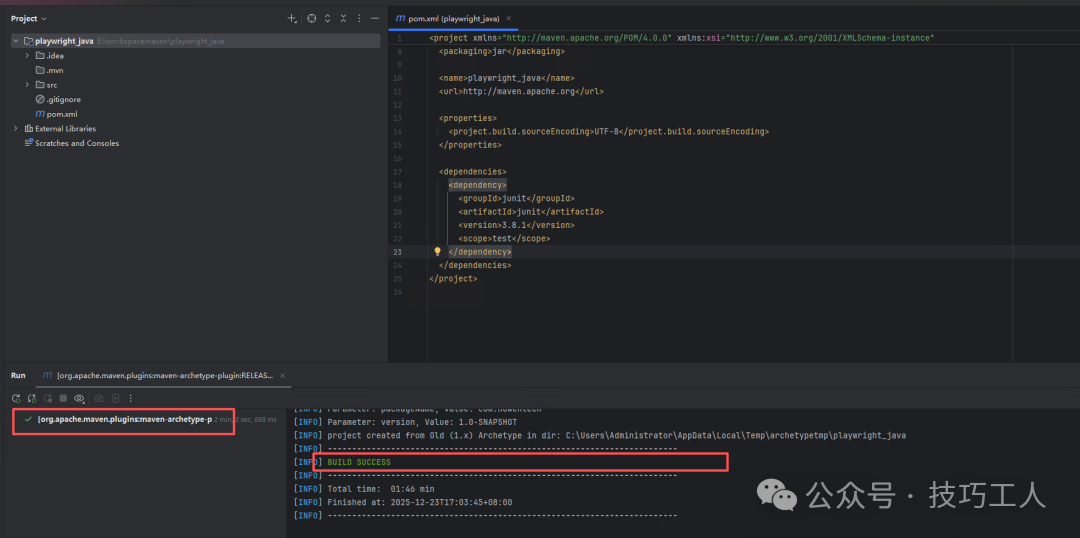Open pom.xml in the project tree
The image size is (1080, 538).
coord(61,114)
